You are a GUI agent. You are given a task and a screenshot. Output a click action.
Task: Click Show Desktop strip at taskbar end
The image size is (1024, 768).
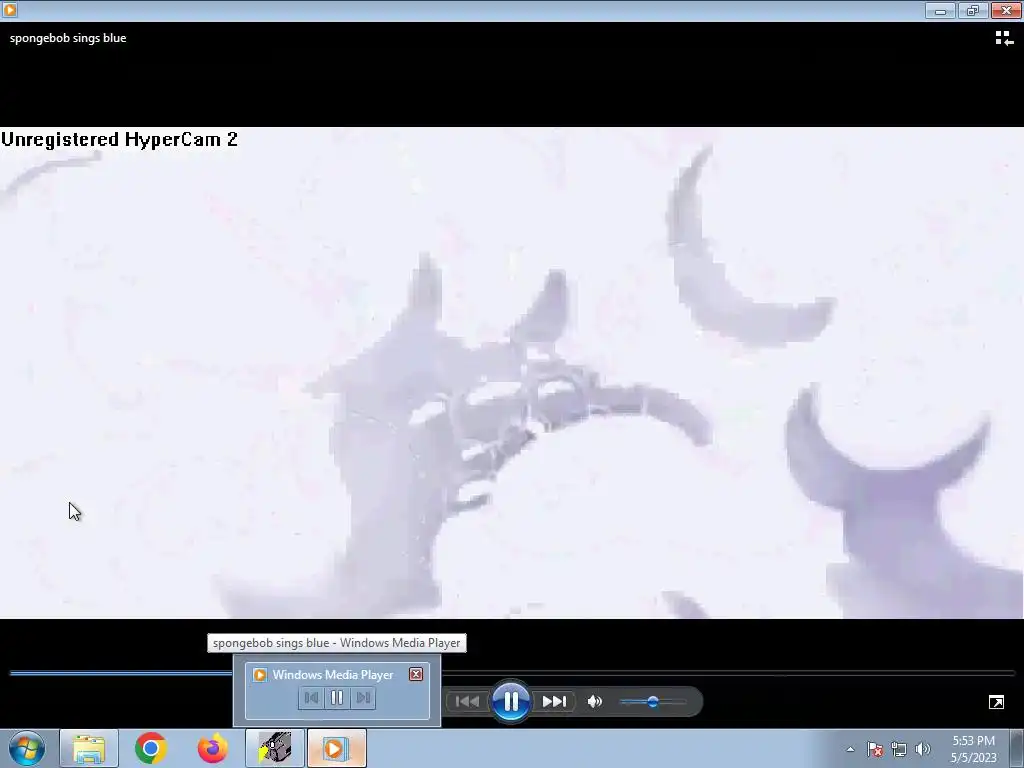[1016, 748]
